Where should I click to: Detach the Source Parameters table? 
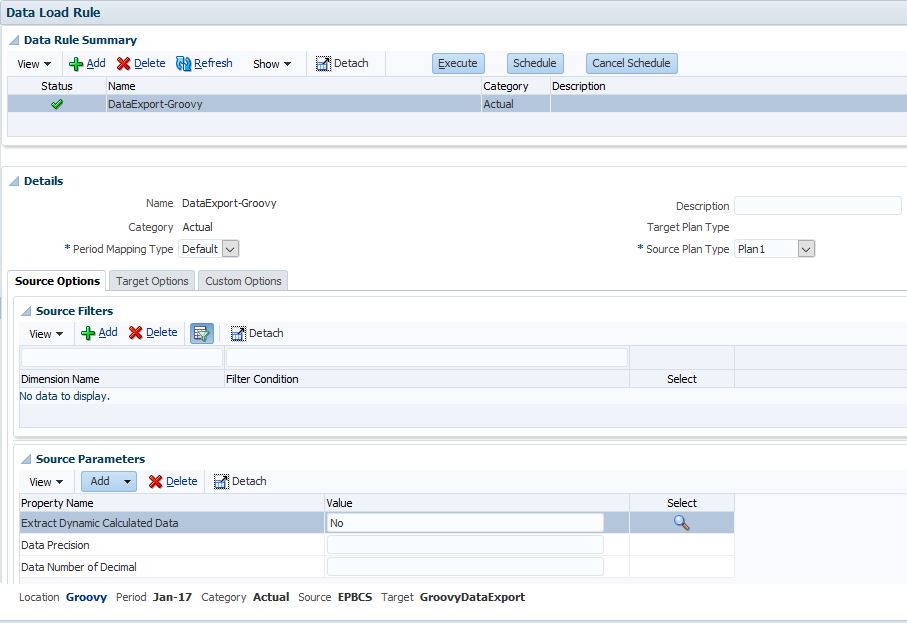[x=240, y=481]
